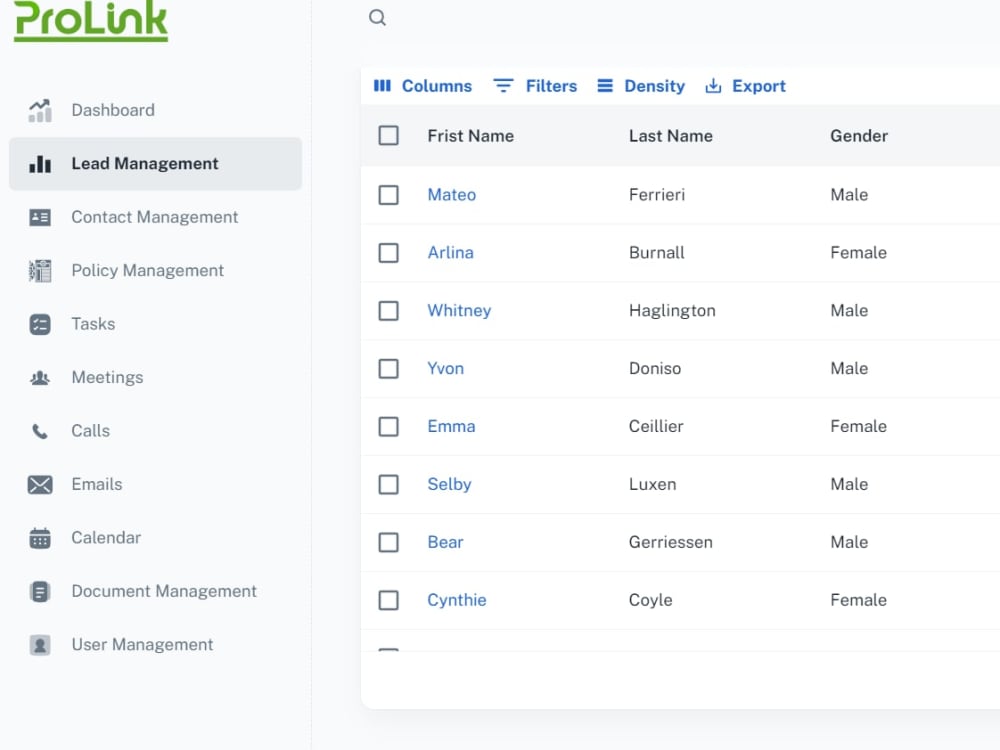This screenshot has width=1000, height=750.
Task: Click the Coyle last name cell
Action: point(650,600)
